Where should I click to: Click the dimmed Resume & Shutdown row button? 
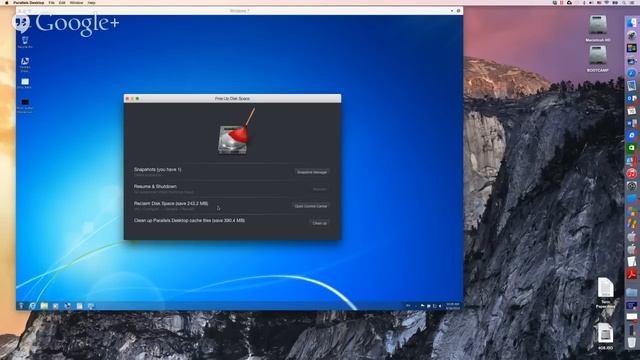pyautogui.click(x=320, y=189)
